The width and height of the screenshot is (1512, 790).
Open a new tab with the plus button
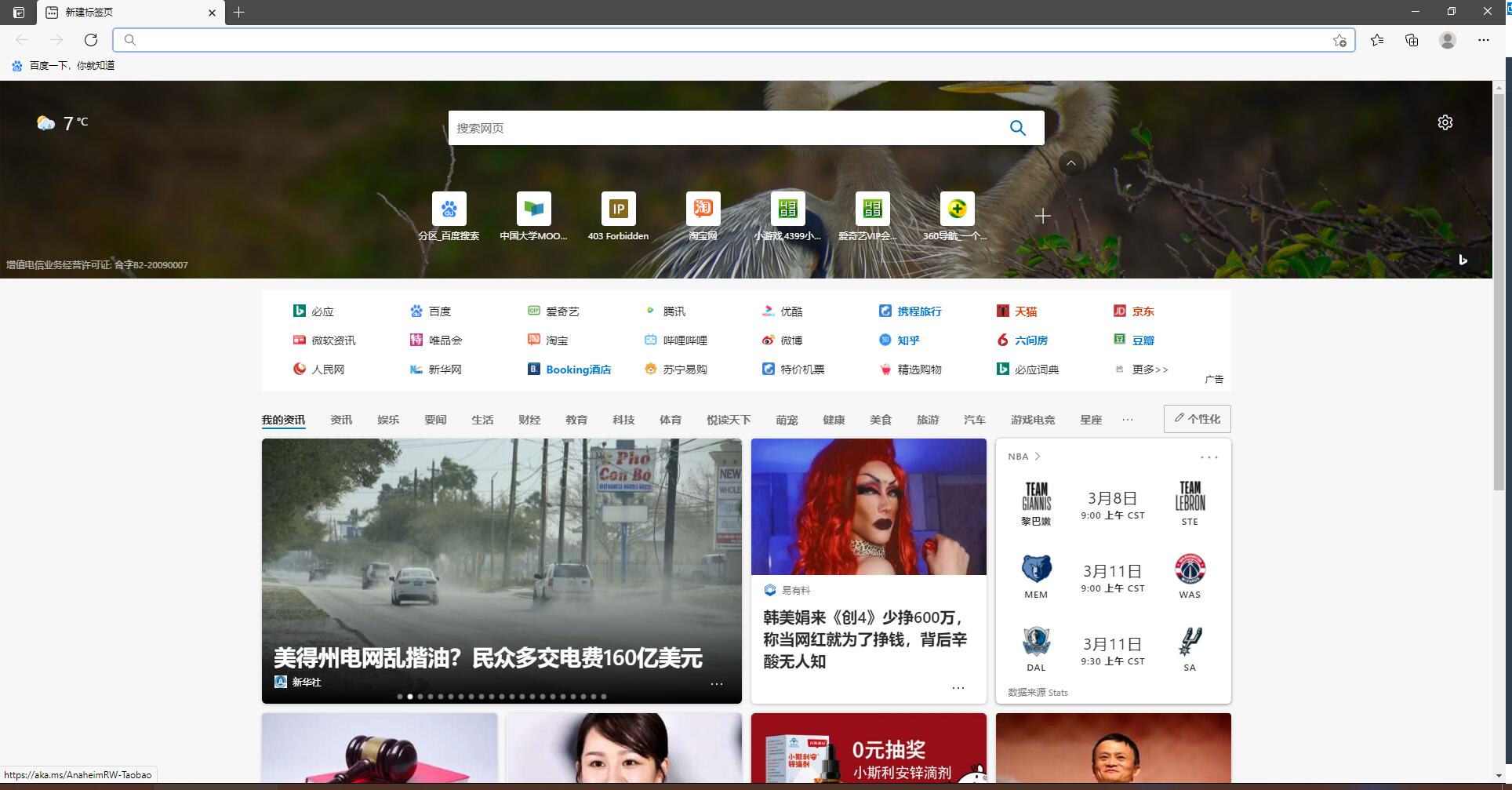(x=239, y=12)
